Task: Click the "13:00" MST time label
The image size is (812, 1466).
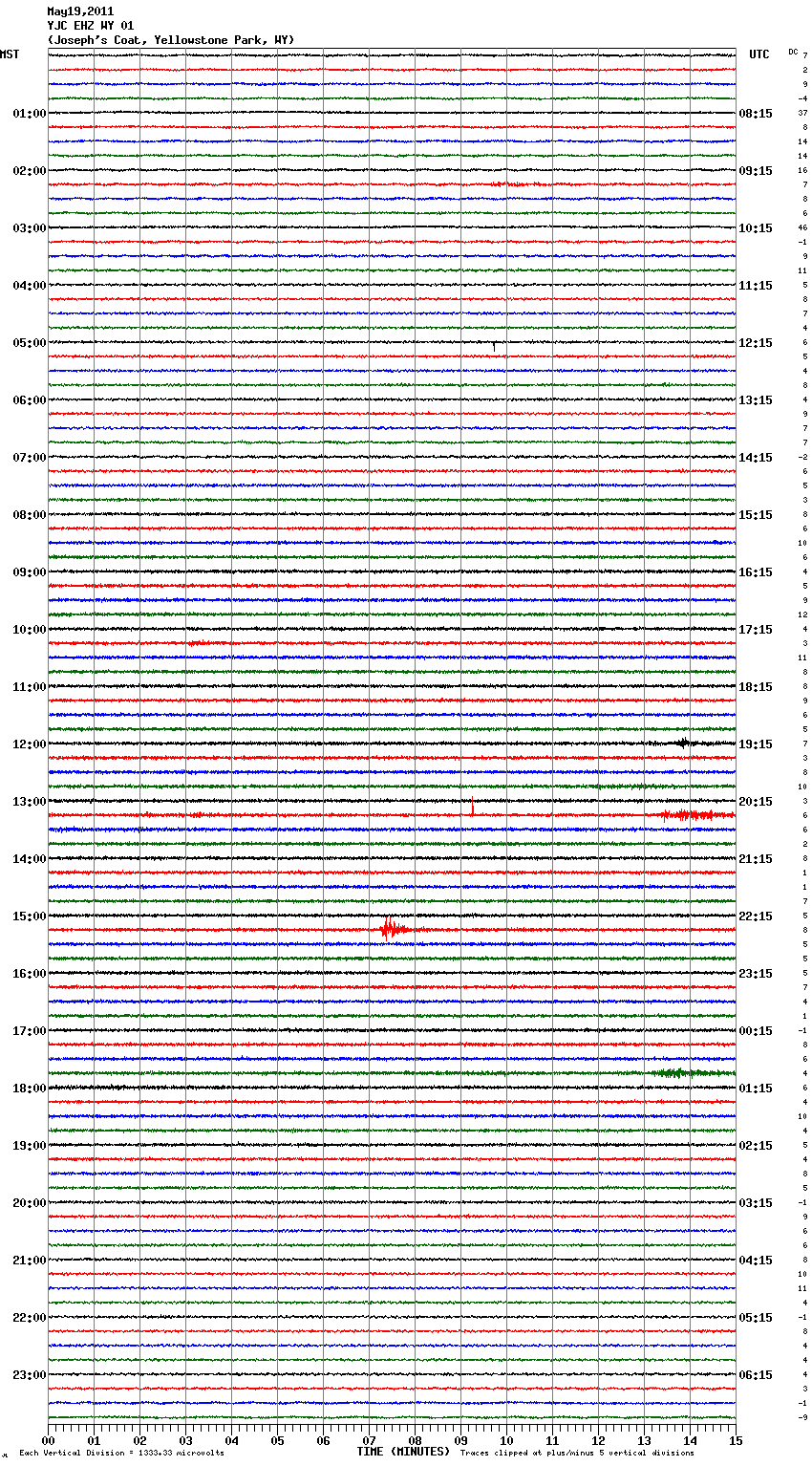Action: [30, 802]
